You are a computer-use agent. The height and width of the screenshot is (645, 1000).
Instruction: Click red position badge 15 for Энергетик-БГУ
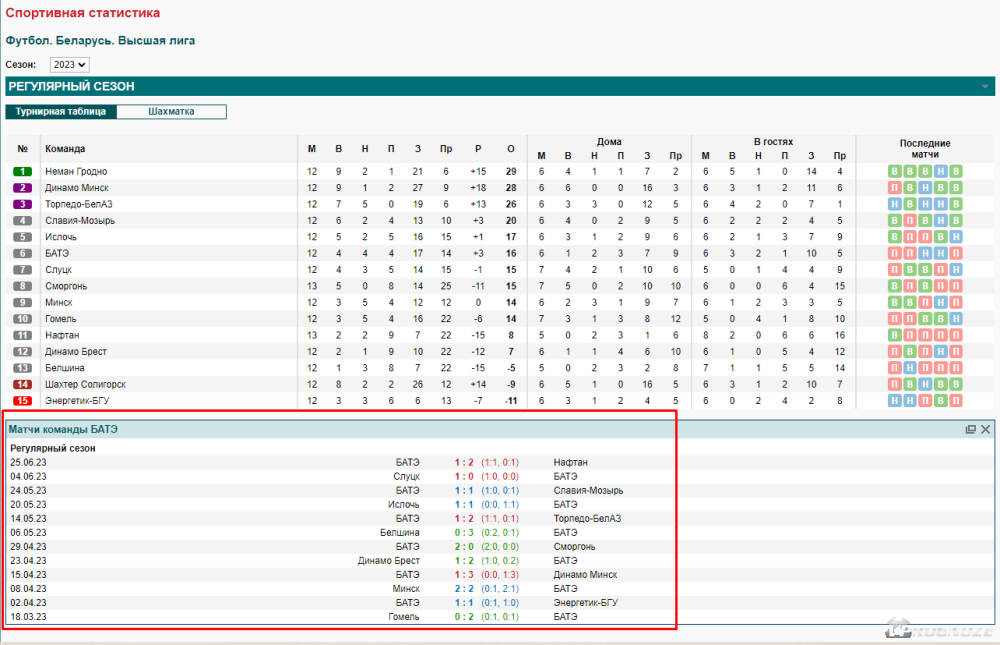(23, 401)
